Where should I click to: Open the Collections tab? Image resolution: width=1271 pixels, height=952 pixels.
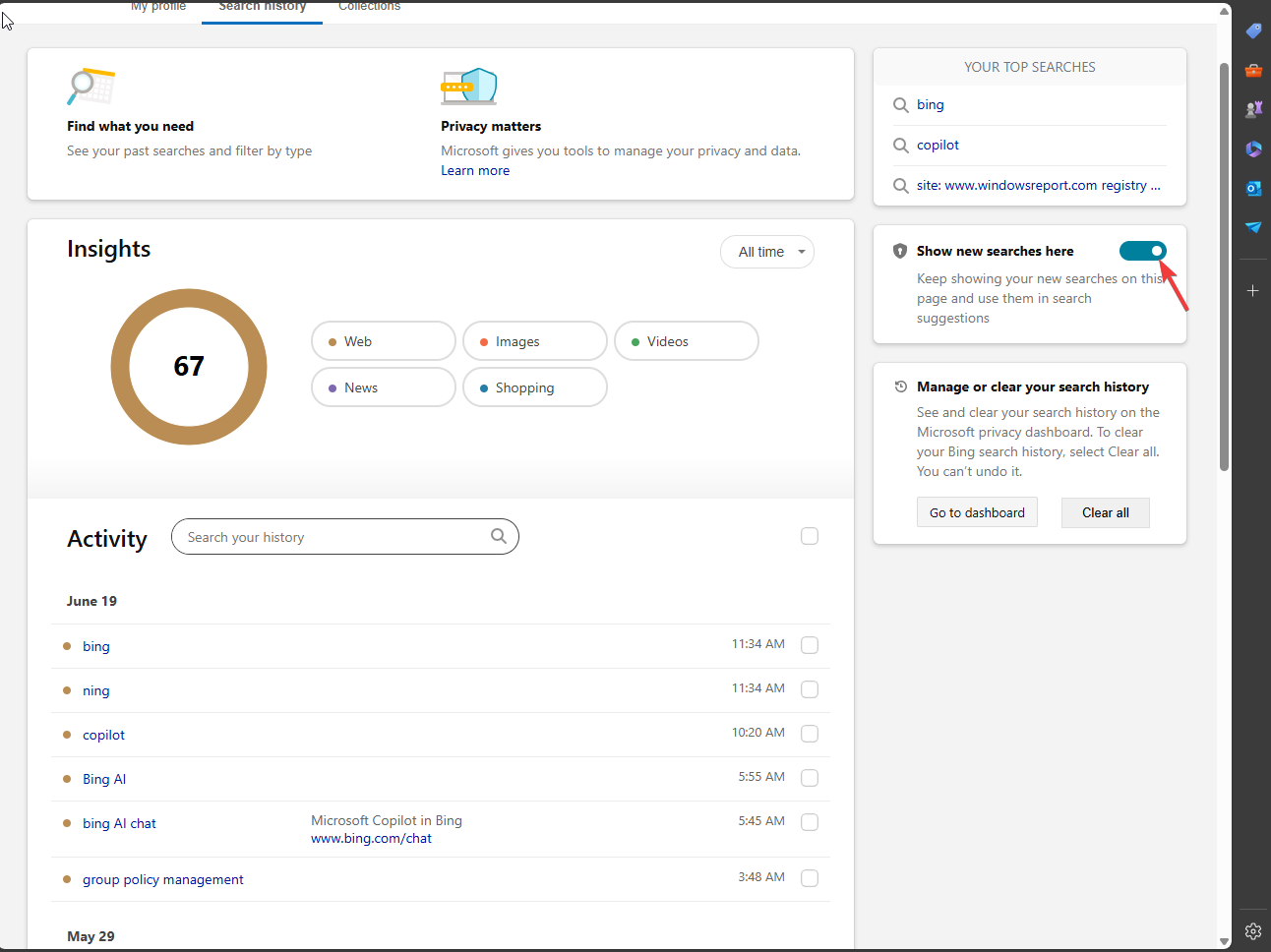tap(370, 6)
